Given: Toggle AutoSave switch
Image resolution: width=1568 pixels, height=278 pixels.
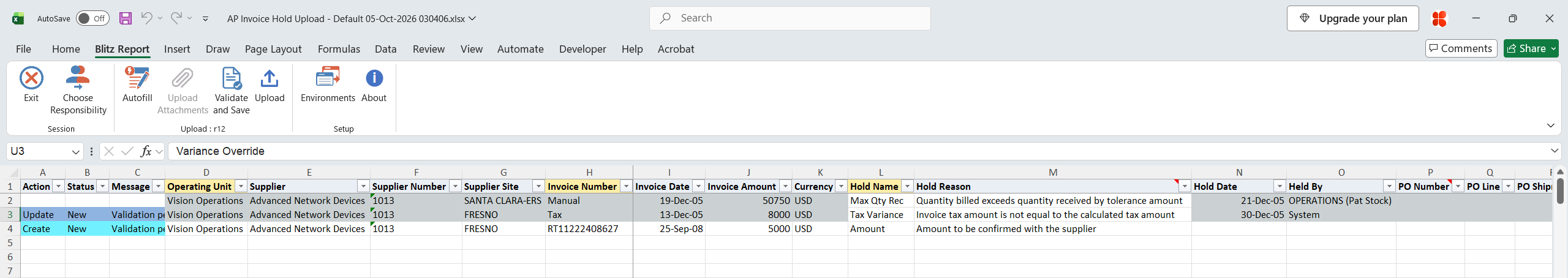Looking at the screenshot, I should 92,18.
